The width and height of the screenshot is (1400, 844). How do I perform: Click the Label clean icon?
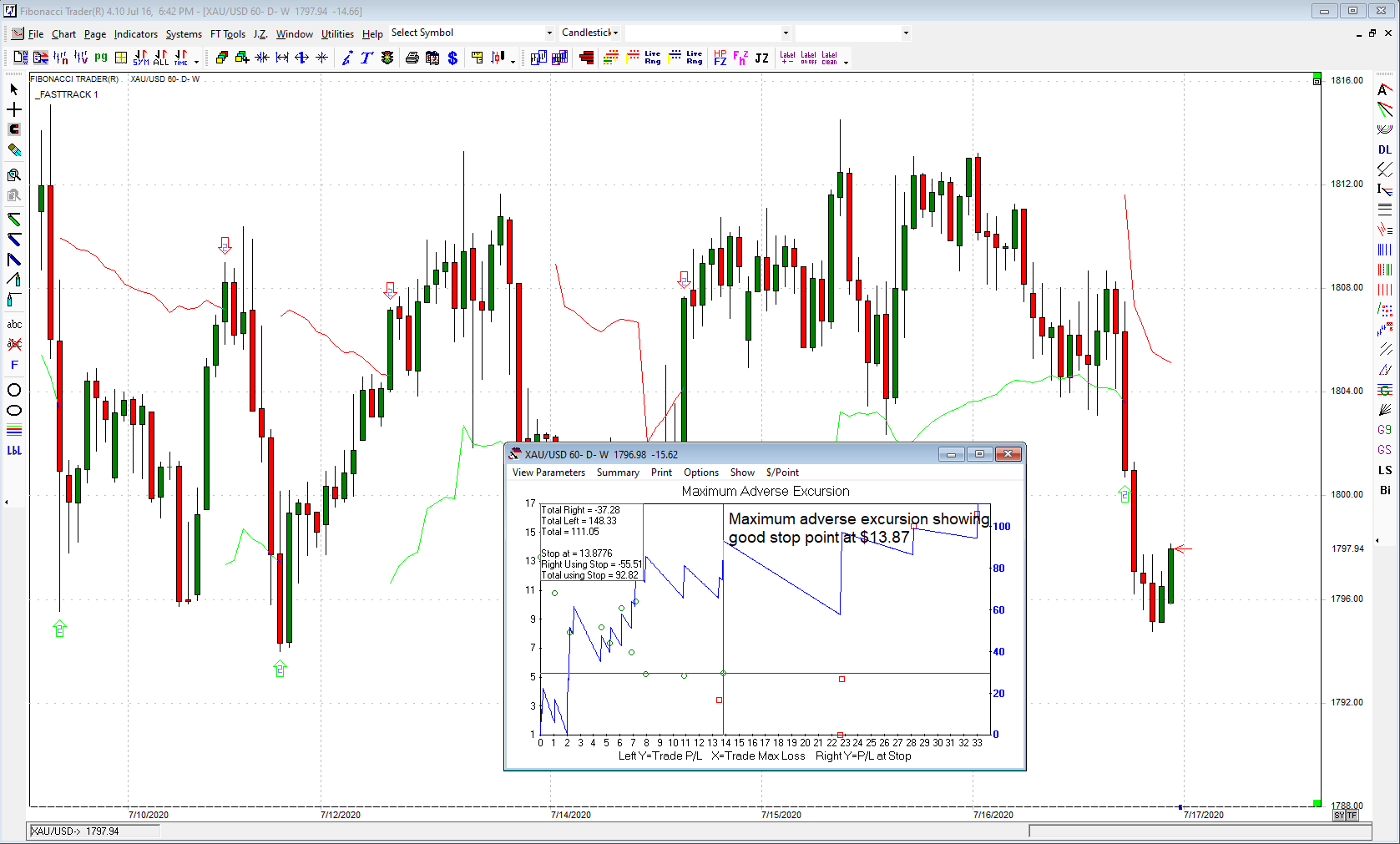tap(829, 58)
